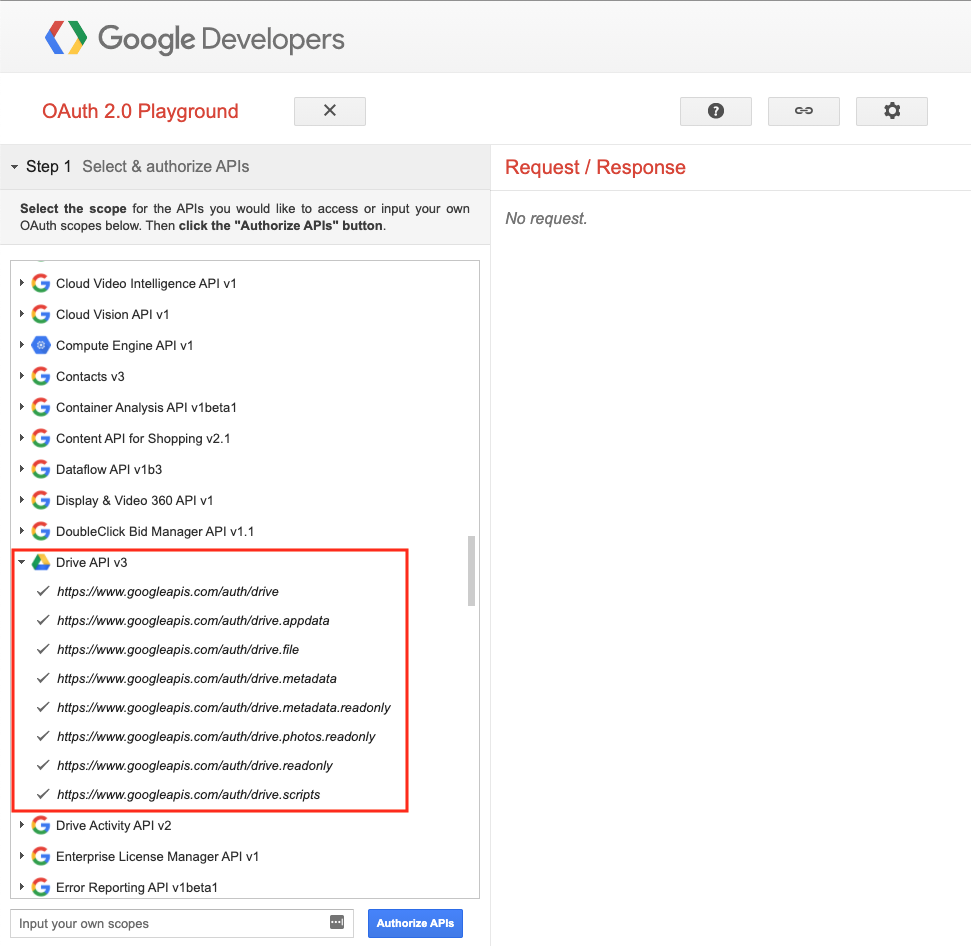Click the Request / Response heading
This screenshot has height=946, width=971.
[595, 167]
